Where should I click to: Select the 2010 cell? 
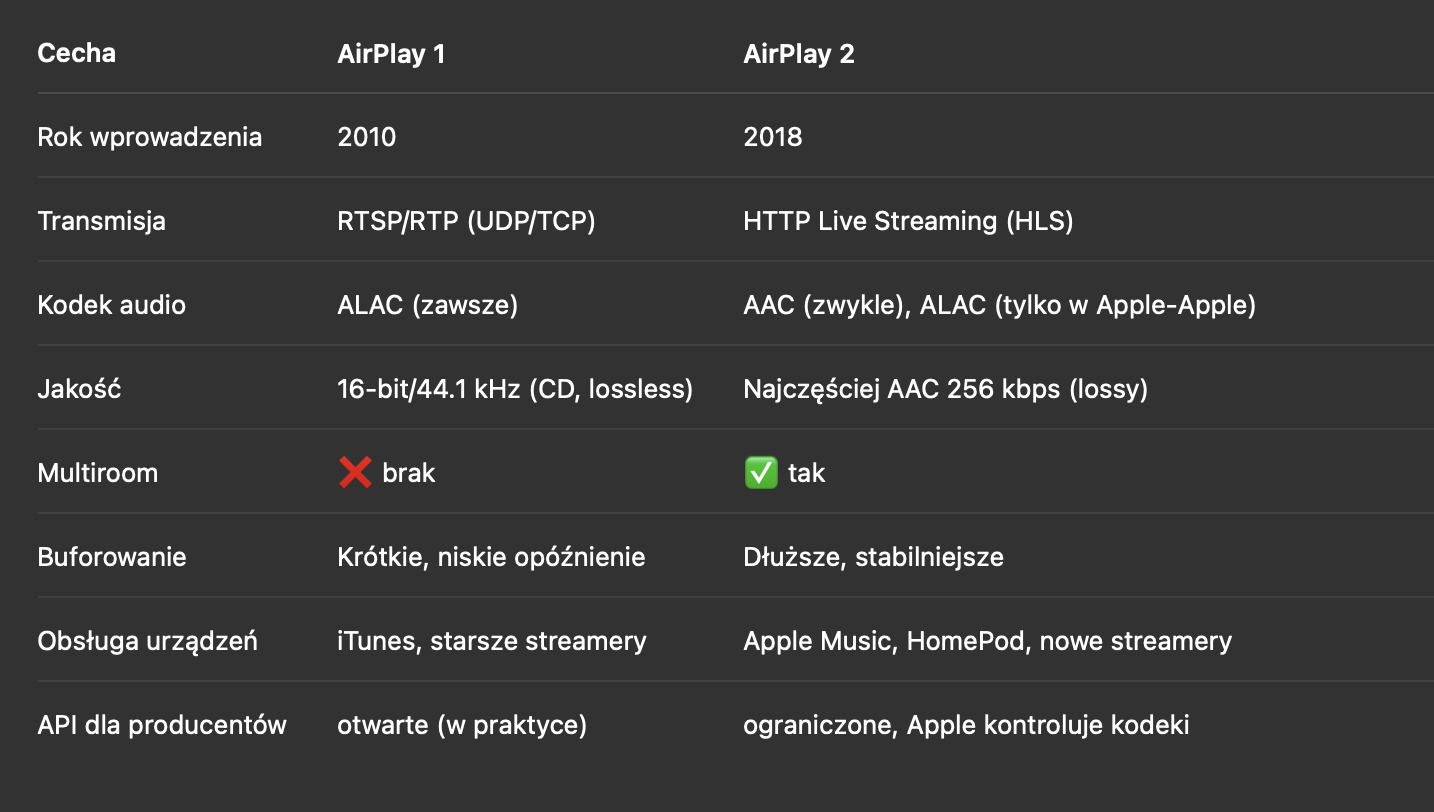(x=367, y=137)
